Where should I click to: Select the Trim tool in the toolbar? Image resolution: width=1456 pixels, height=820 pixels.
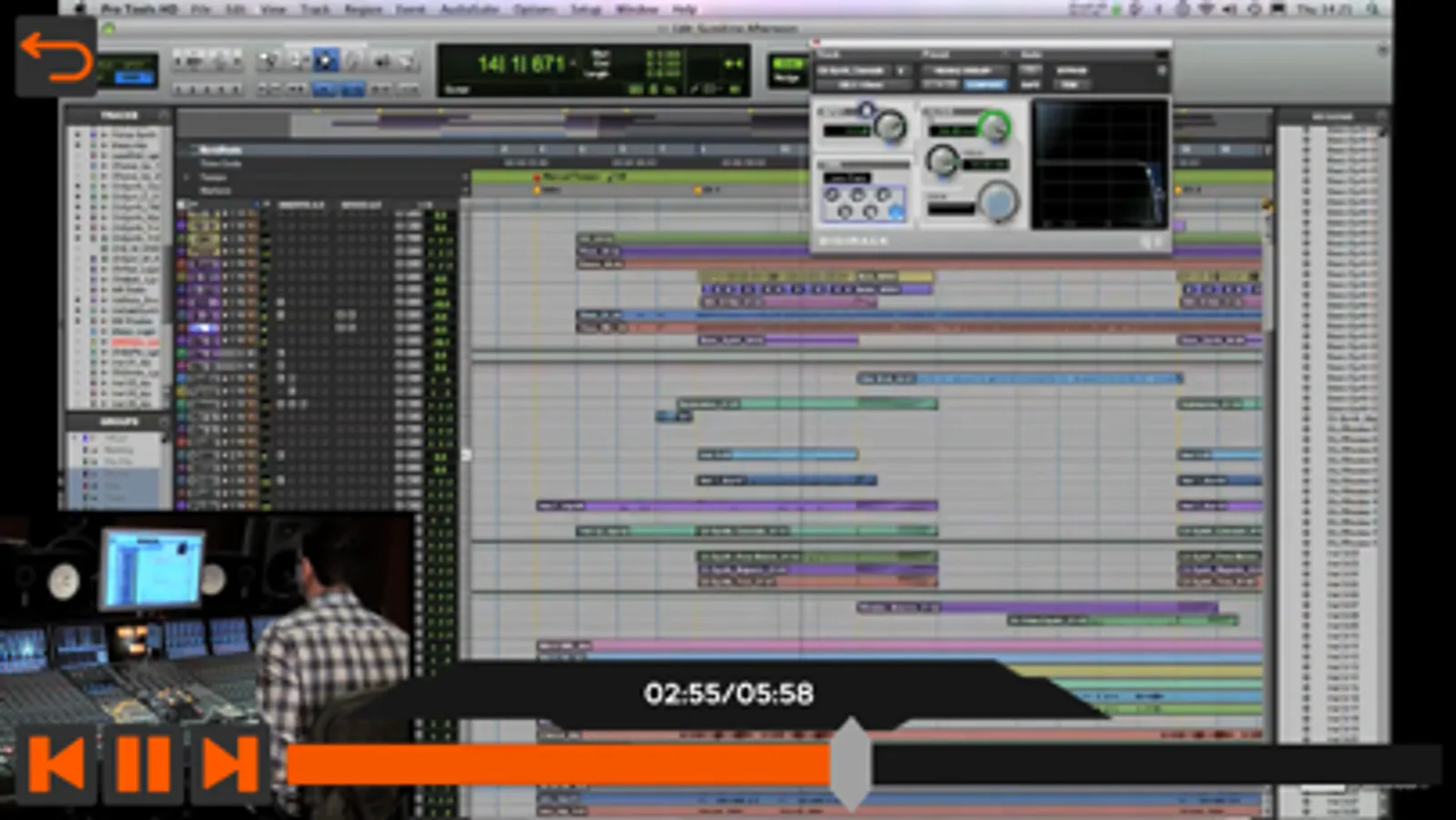(298, 61)
